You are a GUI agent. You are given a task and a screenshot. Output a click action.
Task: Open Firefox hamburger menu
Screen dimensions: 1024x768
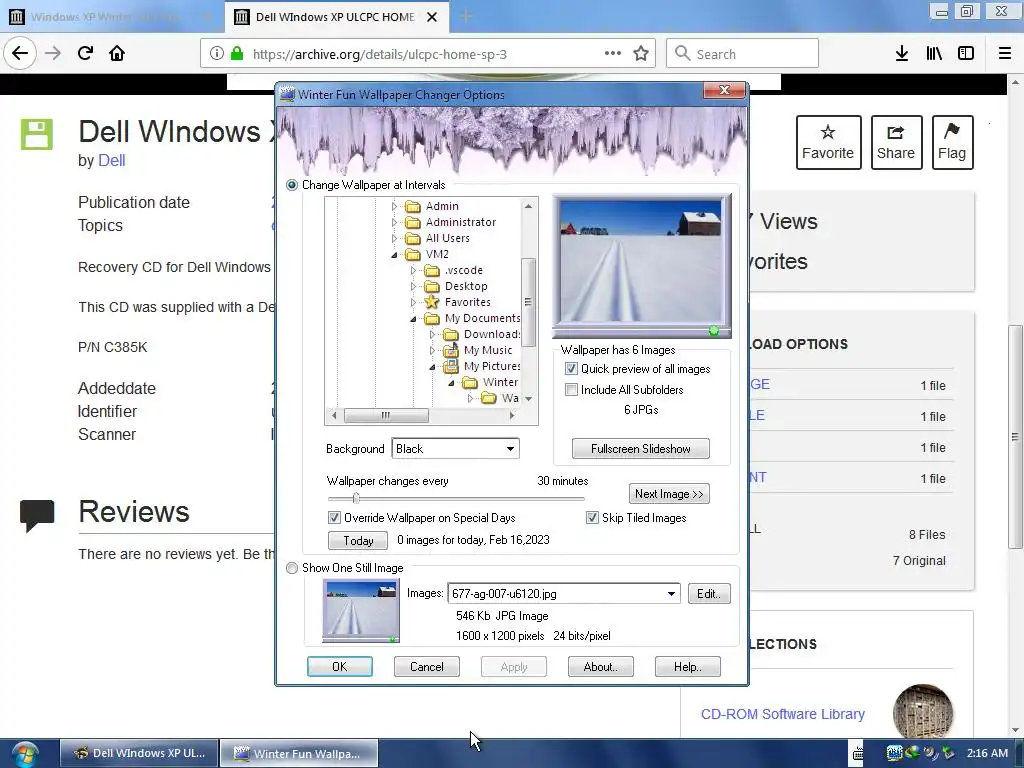coord(1005,54)
